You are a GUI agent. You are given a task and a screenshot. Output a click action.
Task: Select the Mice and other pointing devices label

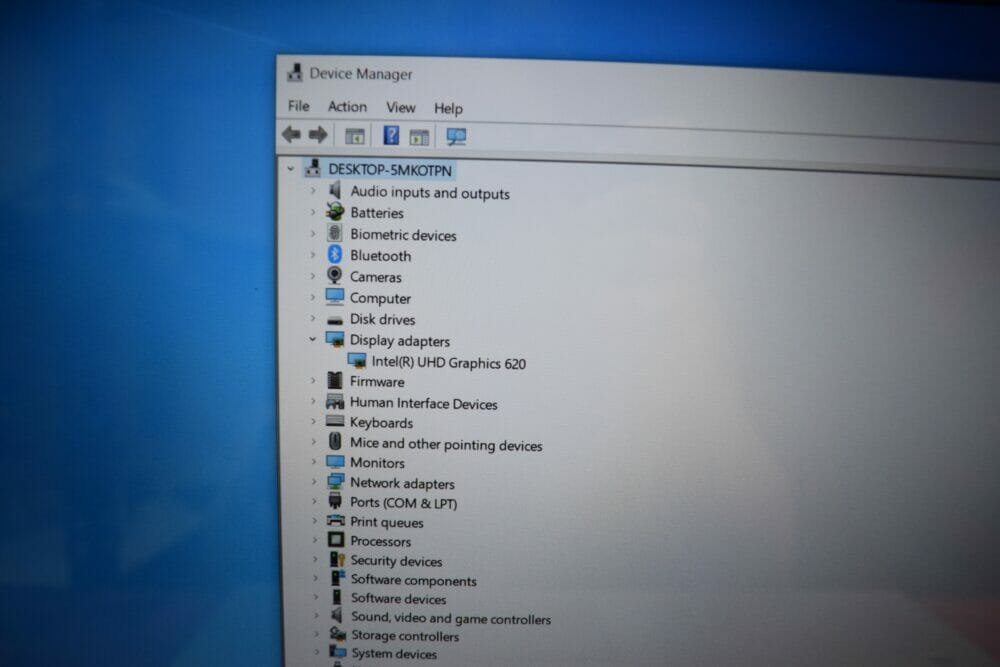click(x=446, y=444)
